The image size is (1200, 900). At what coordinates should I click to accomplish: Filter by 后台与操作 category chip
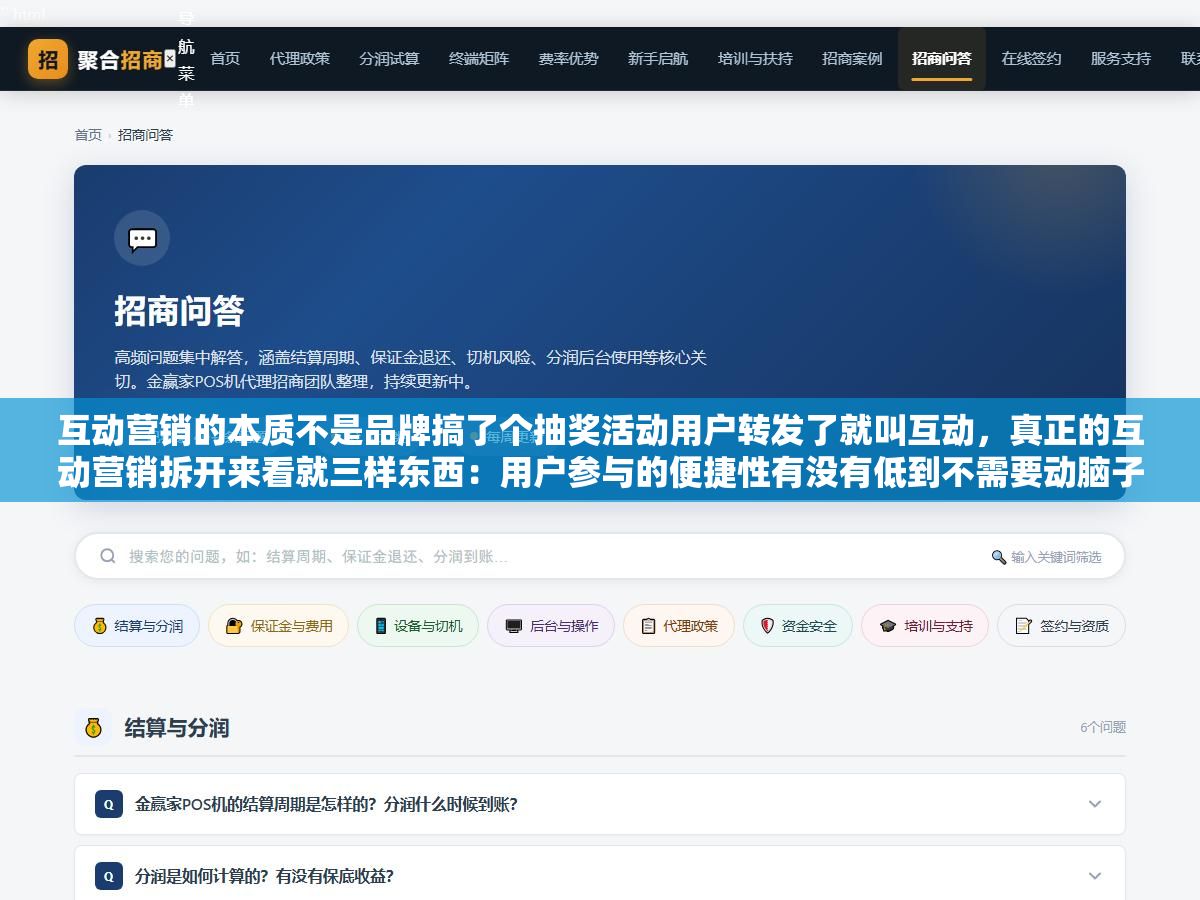[x=551, y=626]
